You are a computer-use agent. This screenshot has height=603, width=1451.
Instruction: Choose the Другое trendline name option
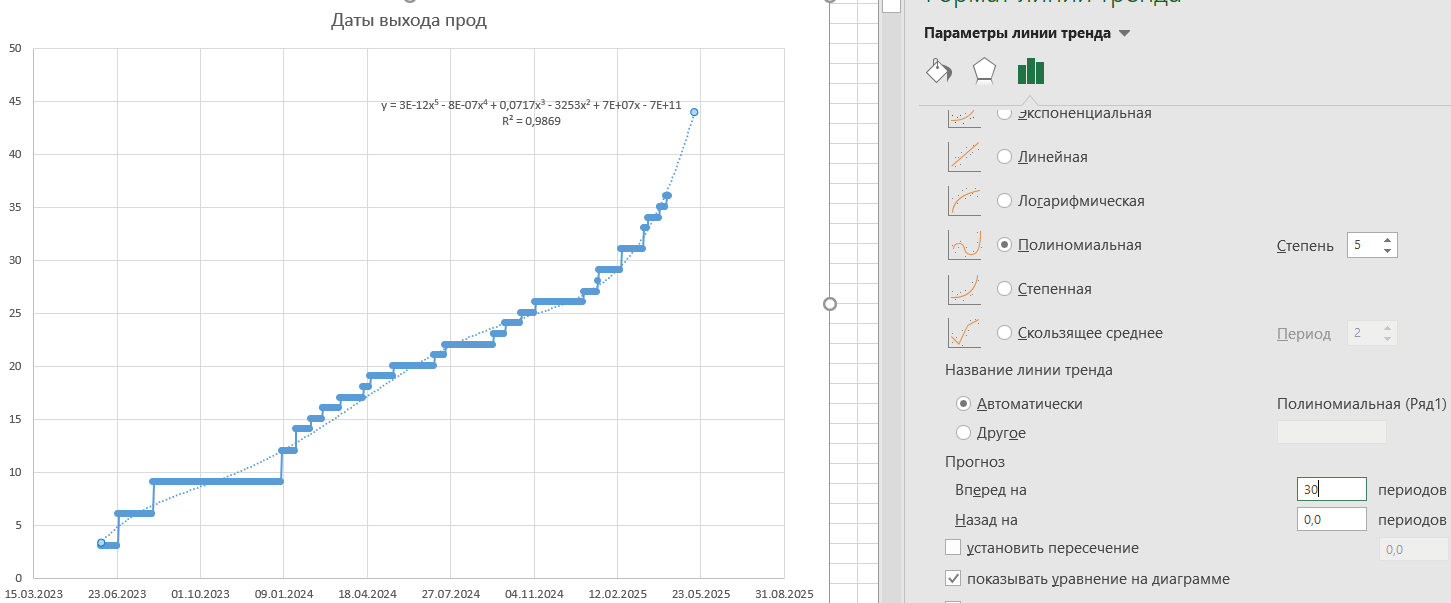[x=964, y=433]
